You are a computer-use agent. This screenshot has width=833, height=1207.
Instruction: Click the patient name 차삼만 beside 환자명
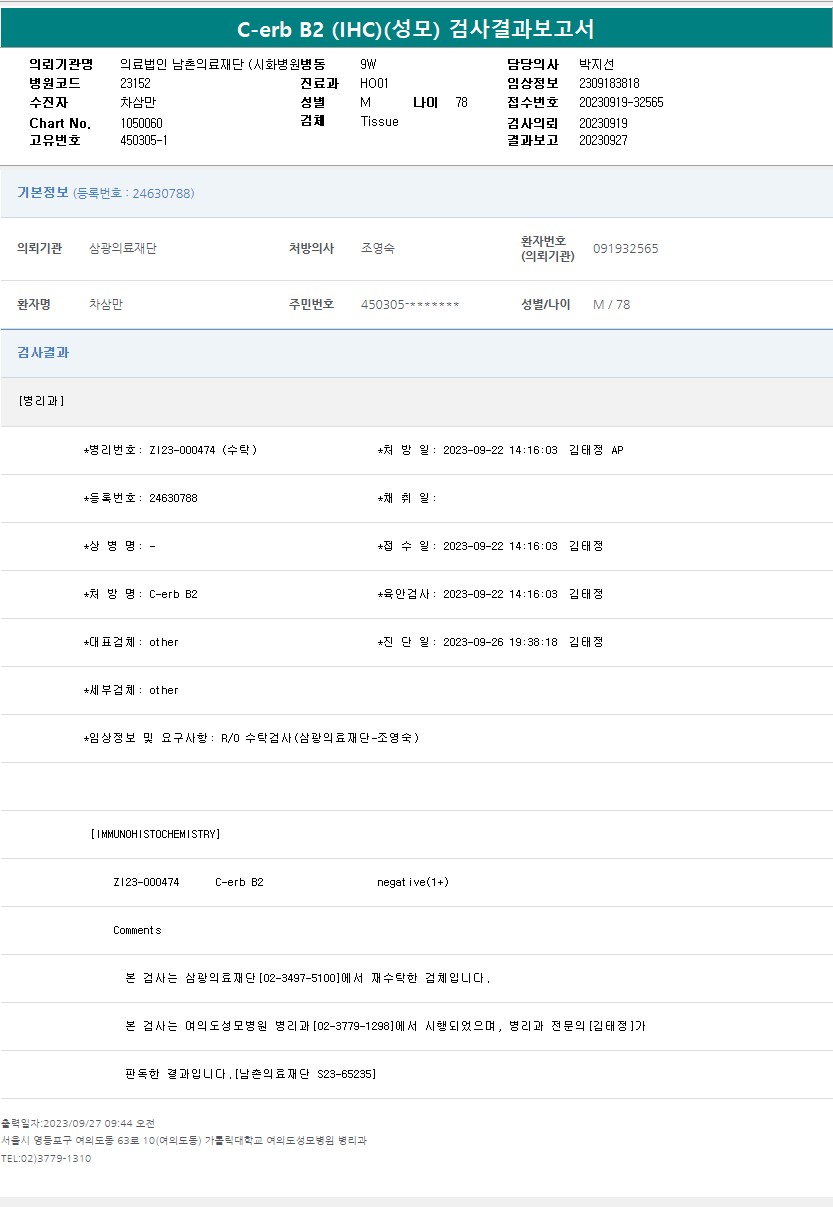pos(106,304)
